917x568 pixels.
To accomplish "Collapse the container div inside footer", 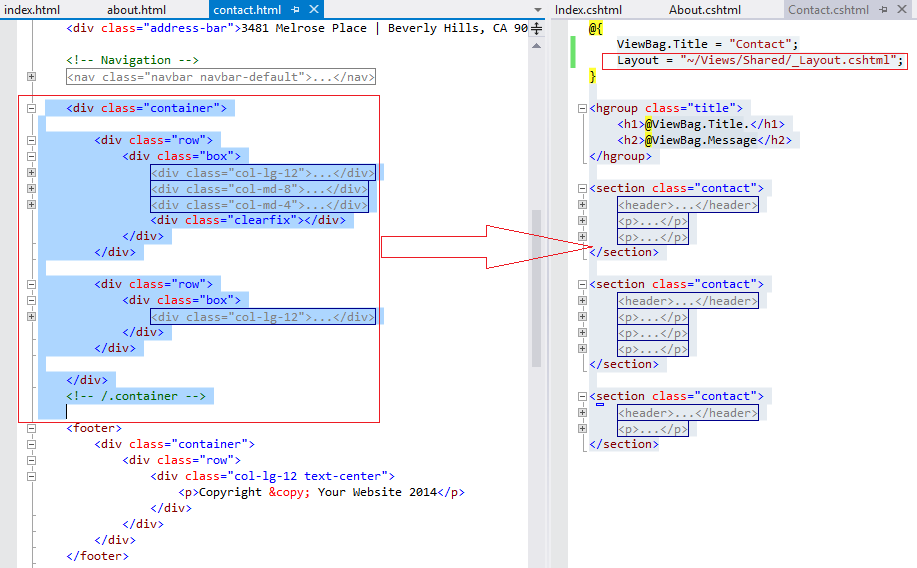I will tap(32, 444).
